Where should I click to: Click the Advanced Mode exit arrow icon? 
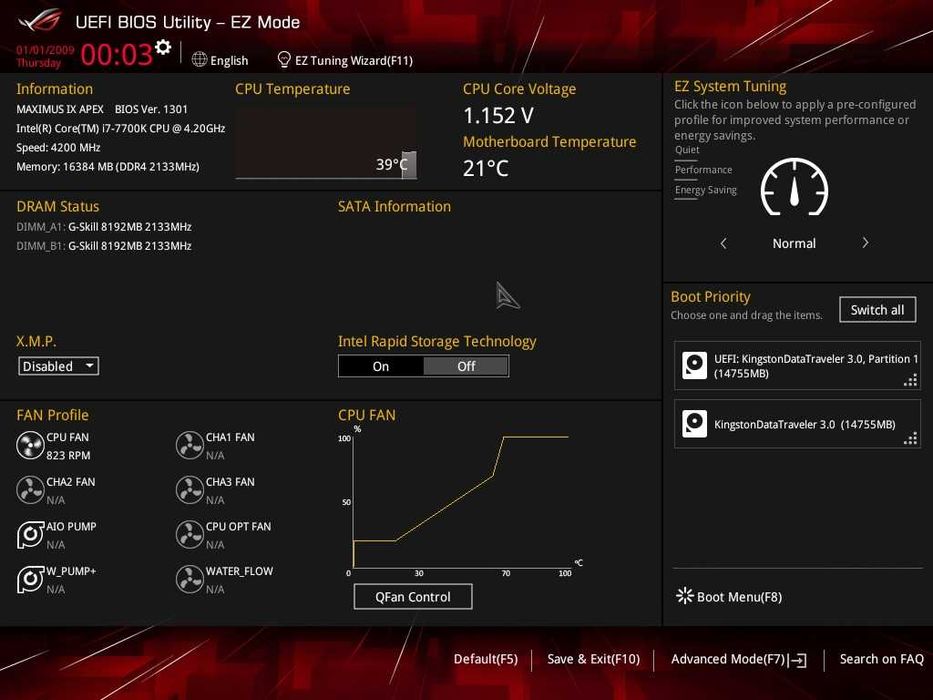[798, 660]
